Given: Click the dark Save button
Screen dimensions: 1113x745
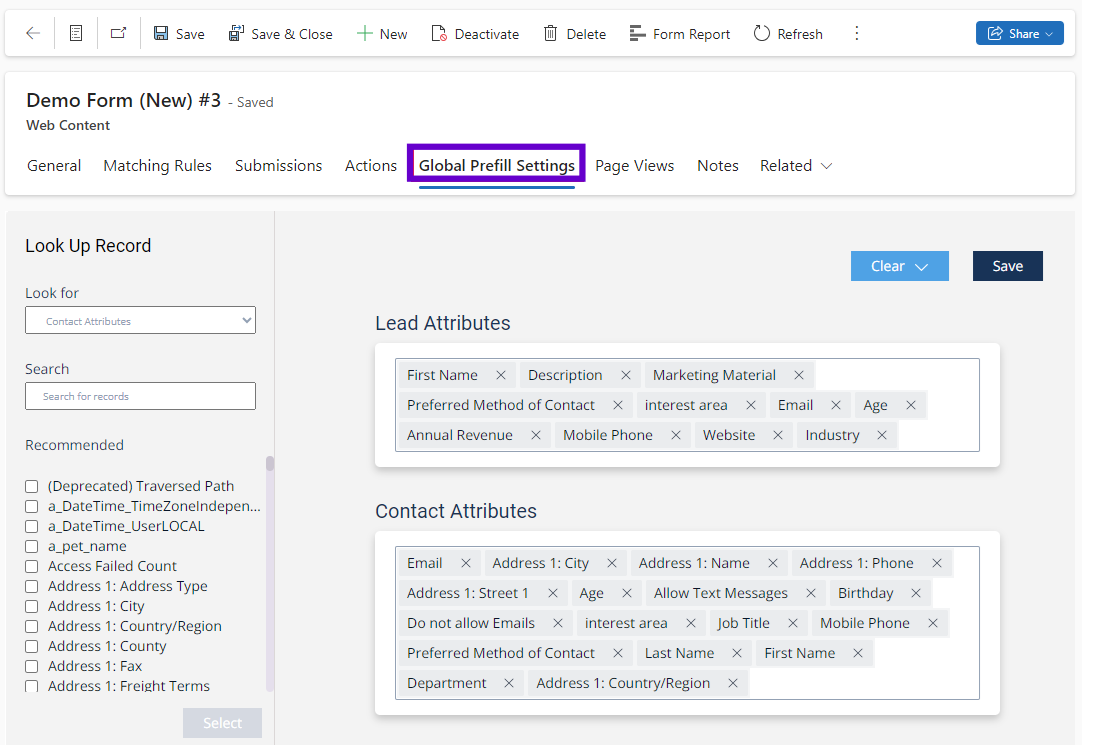Looking at the screenshot, I should (1007, 266).
